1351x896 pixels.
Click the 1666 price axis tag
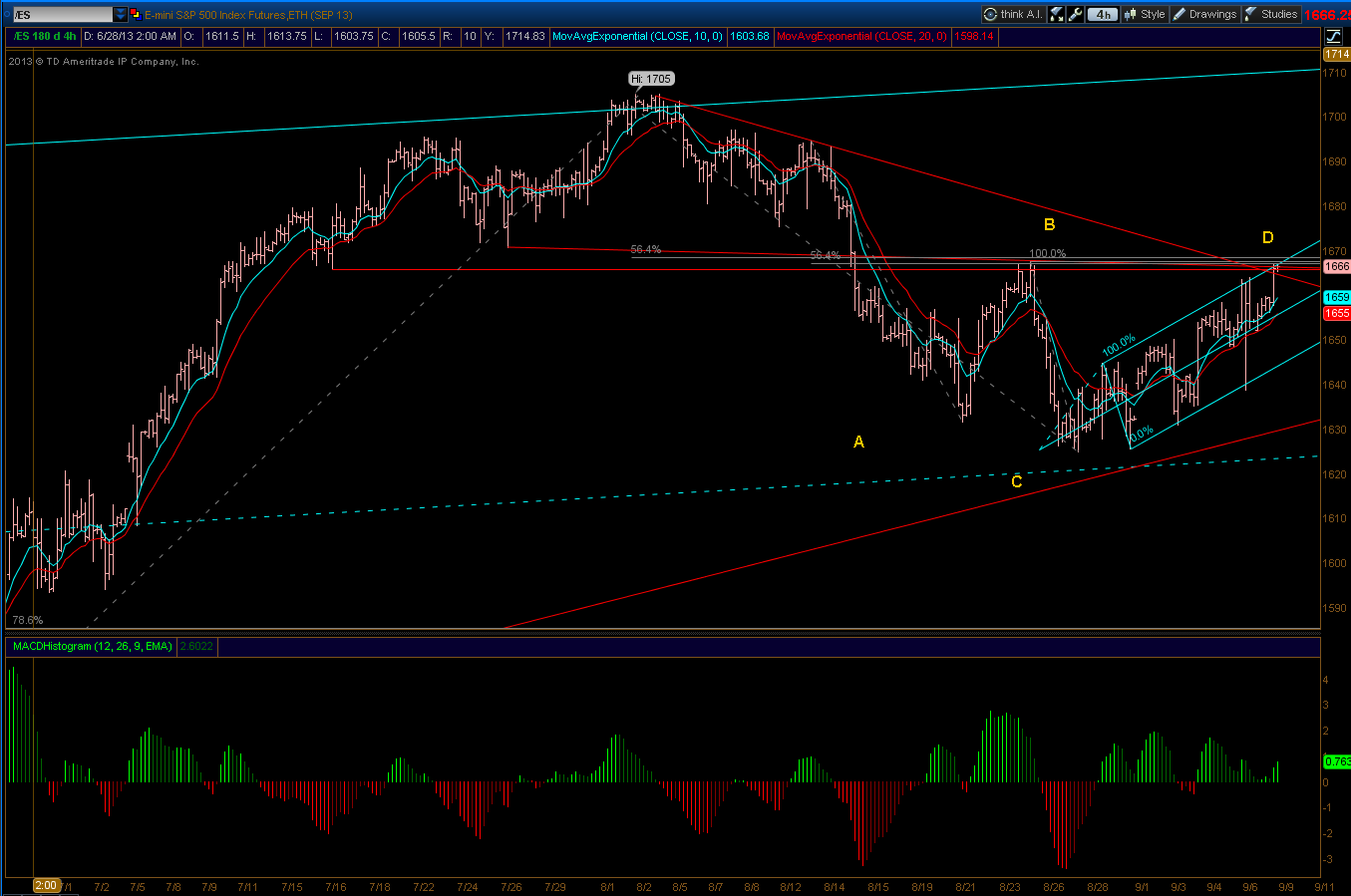tap(1336, 266)
